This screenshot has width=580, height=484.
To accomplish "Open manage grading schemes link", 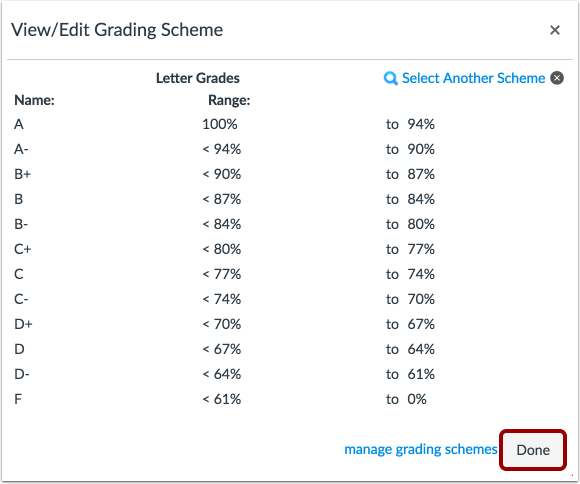I will pyautogui.click(x=421, y=450).
